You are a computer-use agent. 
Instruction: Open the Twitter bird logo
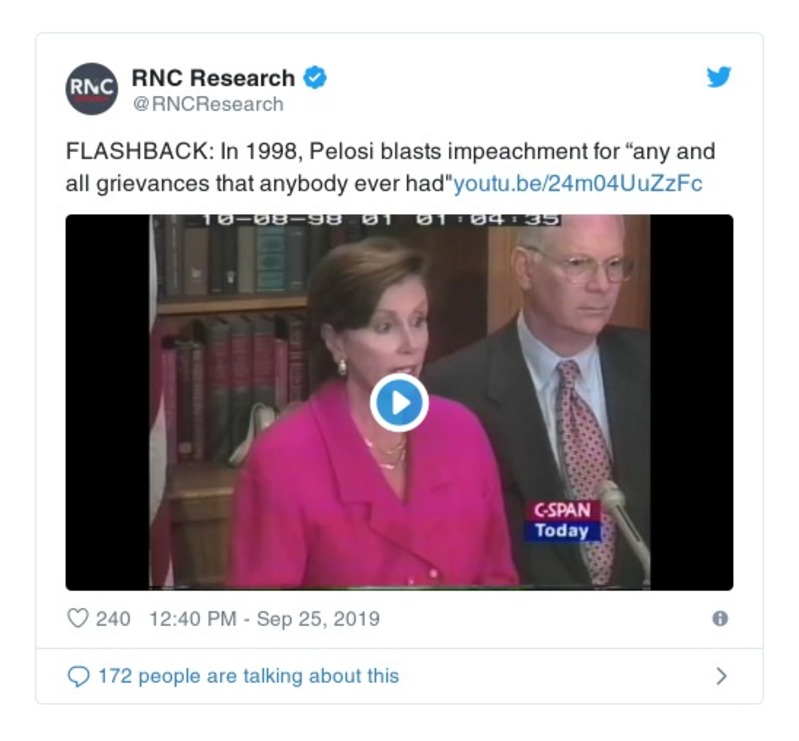tap(718, 77)
